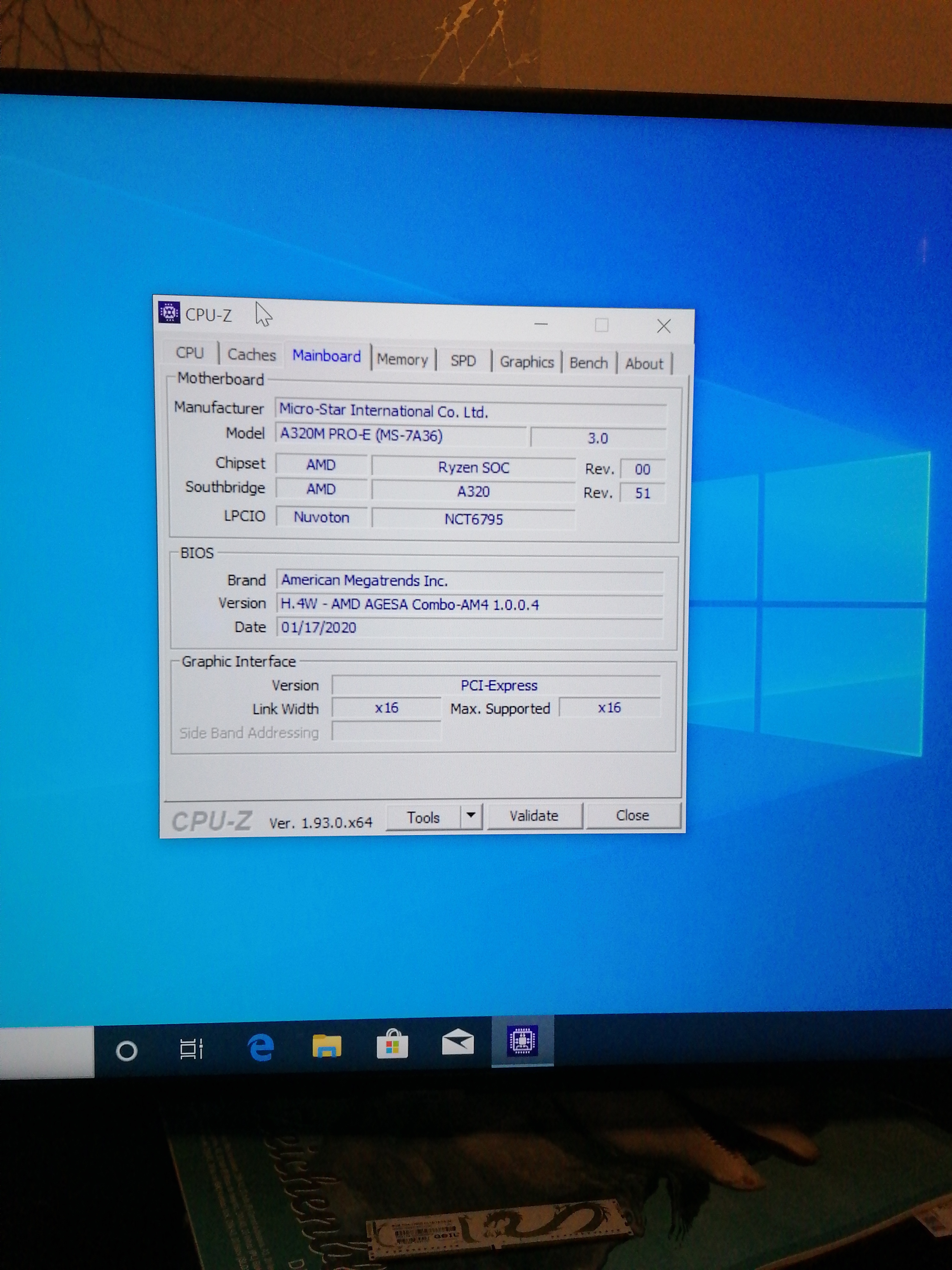Open the SPD tab
The image size is (952, 1270).
click(463, 361)
